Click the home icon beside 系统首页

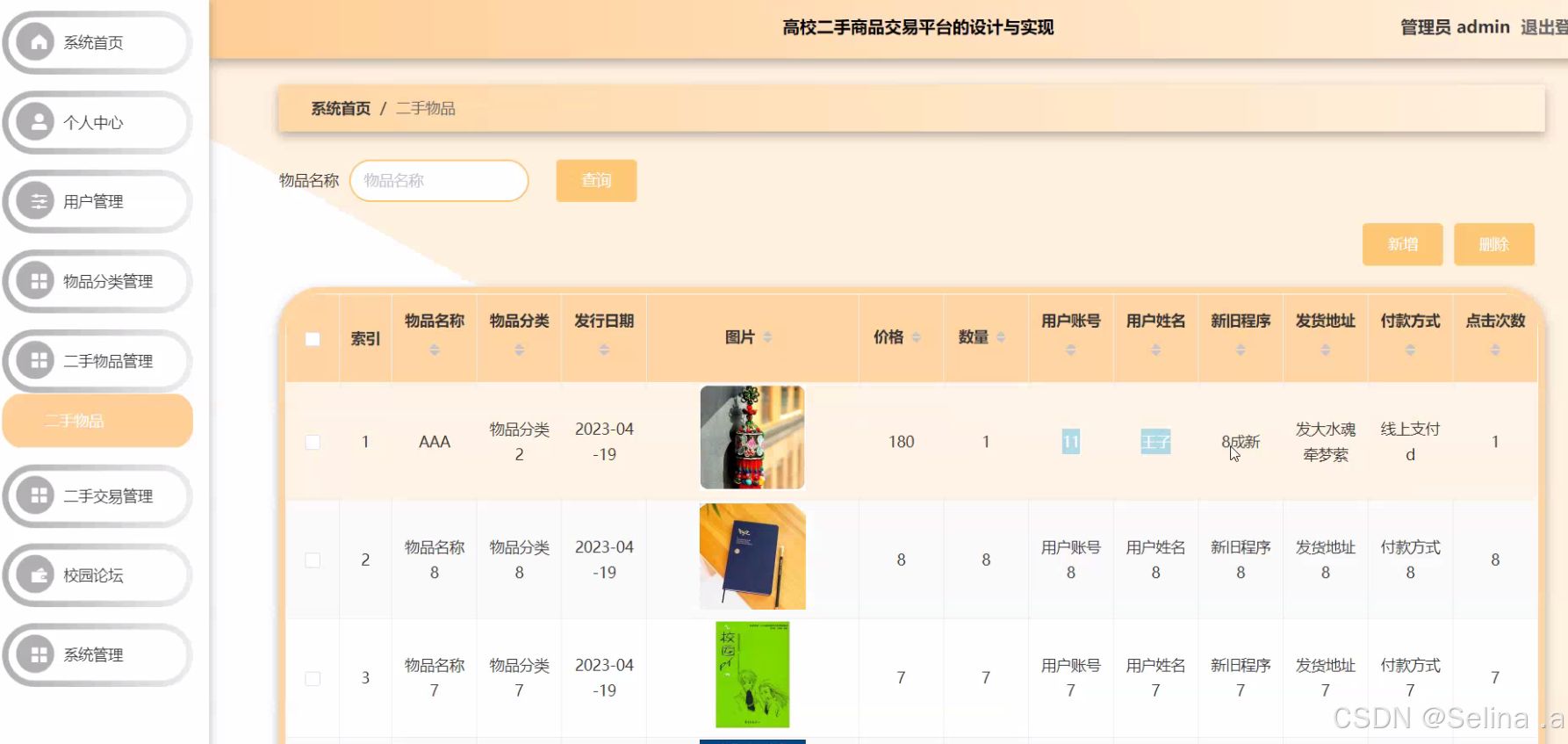tap(37, 42)
